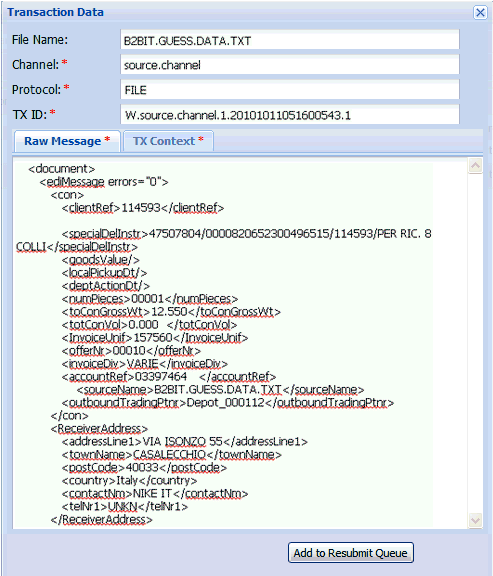The width and height of the screenshot is (493, 576).
Task: Click the <document> opening tag line
Action: [x=62, y=169]
